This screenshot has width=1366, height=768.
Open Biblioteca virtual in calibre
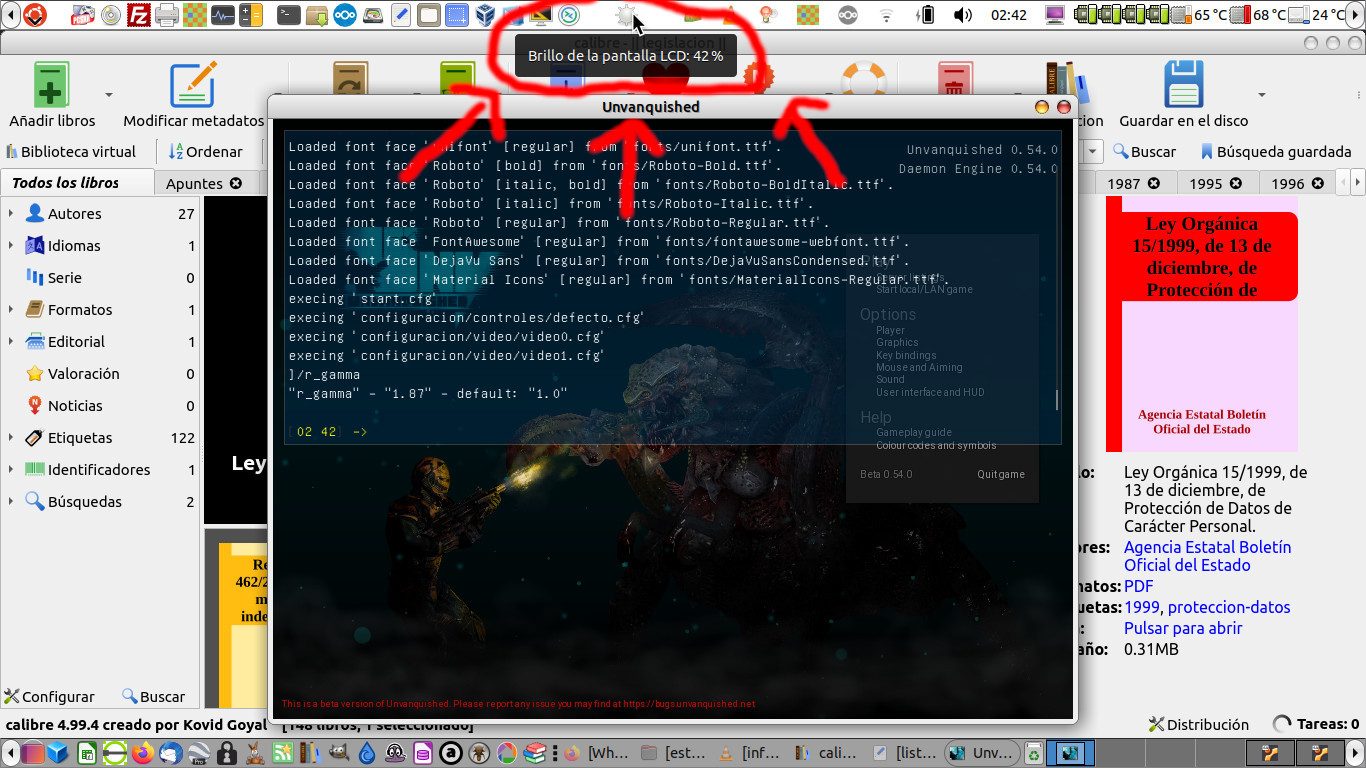(71, 152)
